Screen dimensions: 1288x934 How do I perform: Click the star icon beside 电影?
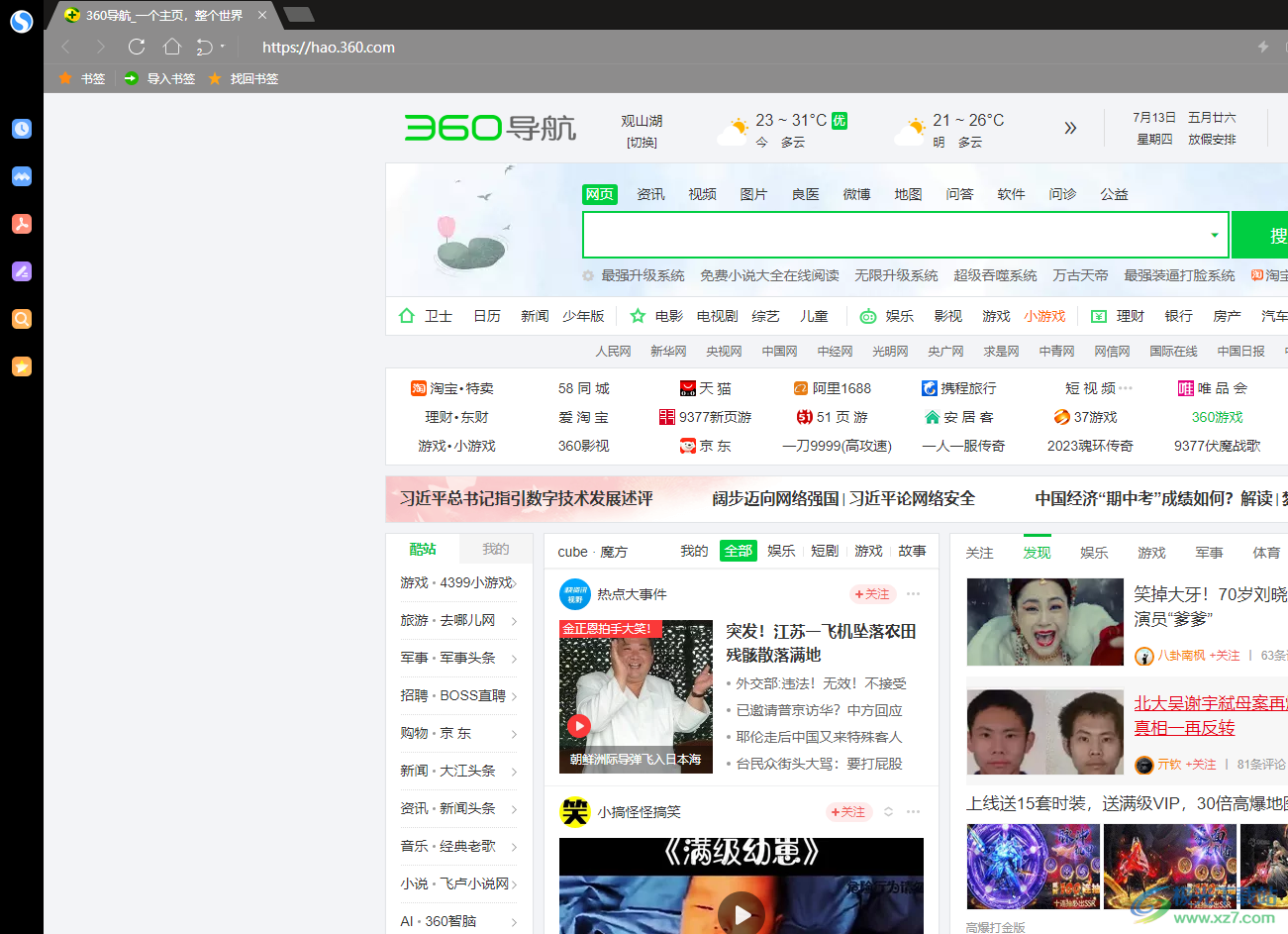coord(638,316)
